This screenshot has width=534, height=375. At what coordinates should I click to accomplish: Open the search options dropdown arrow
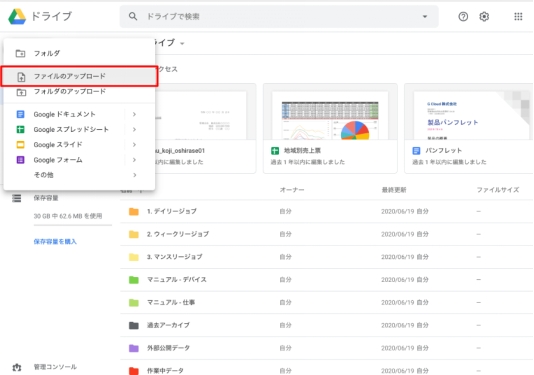tap(425, 16)
